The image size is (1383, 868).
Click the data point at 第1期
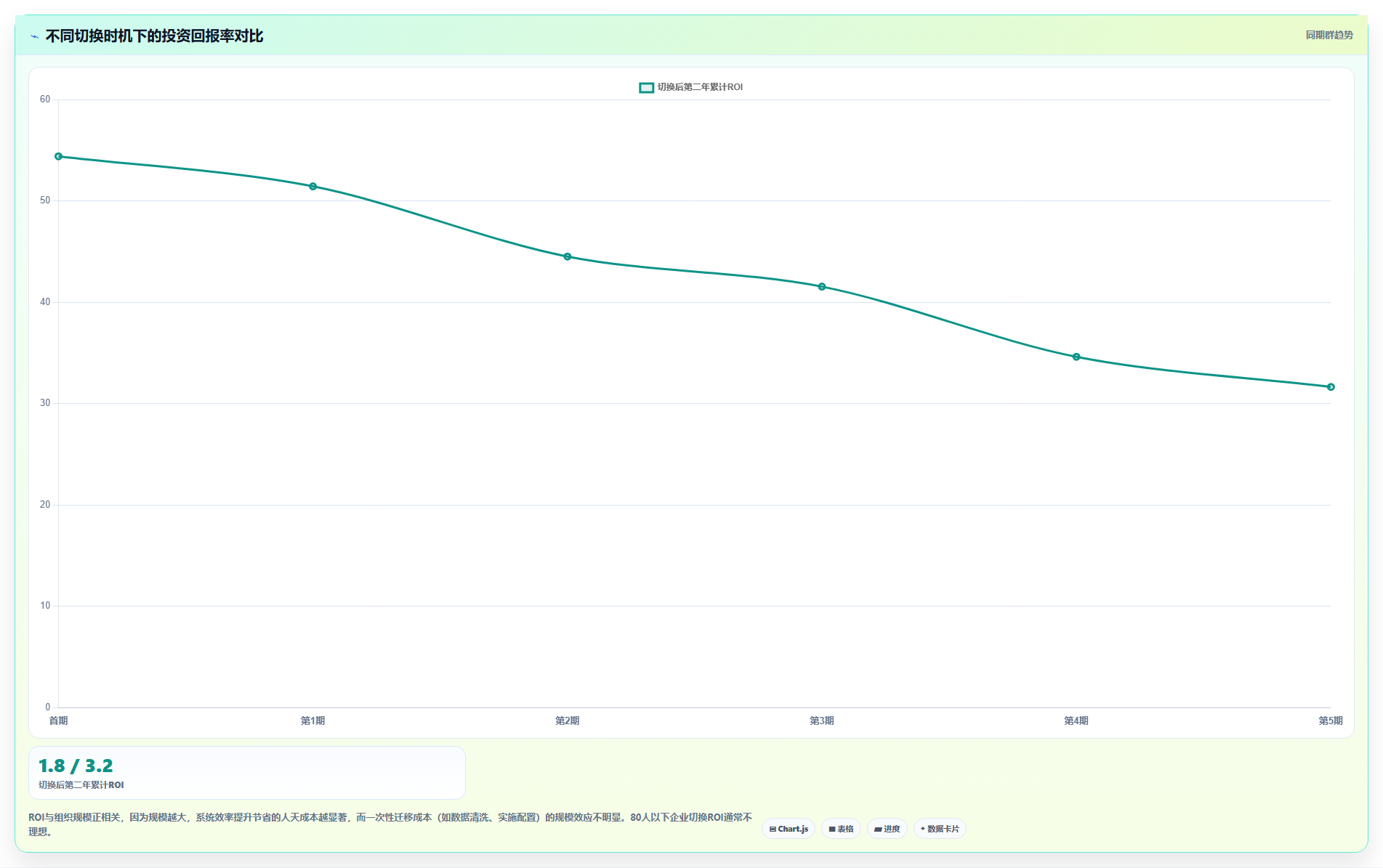coord(313,187)
